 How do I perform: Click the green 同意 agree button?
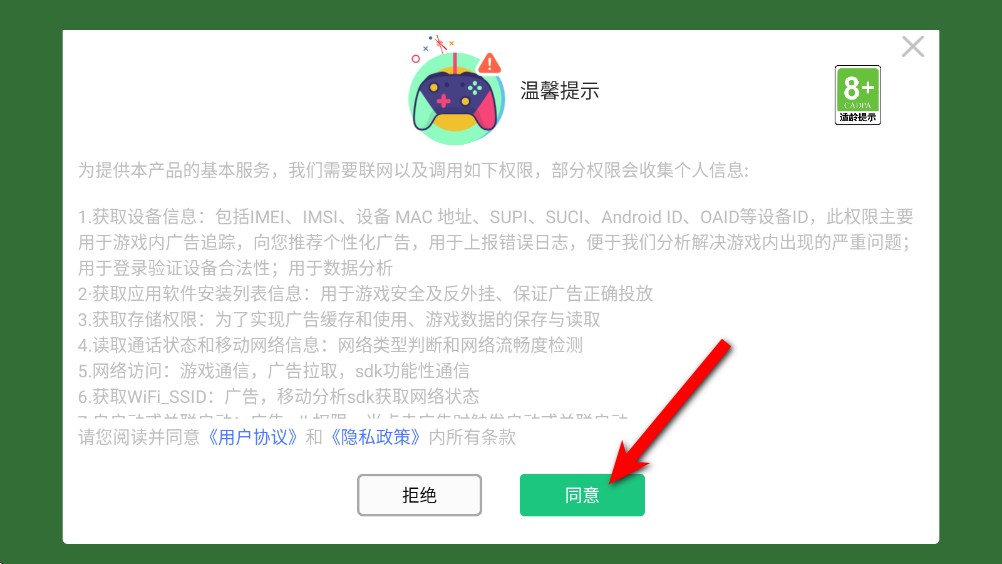click(582, 495)
